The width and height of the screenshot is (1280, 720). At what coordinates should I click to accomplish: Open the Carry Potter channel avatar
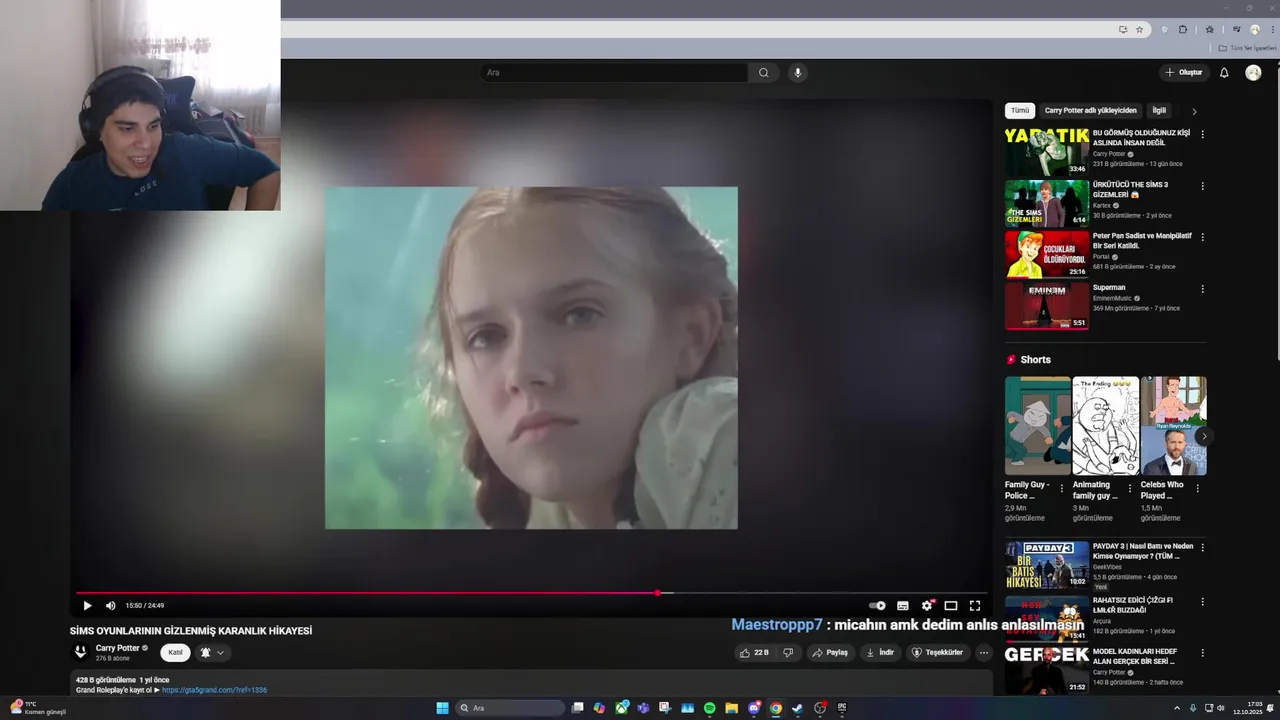(x=81, y=652)
